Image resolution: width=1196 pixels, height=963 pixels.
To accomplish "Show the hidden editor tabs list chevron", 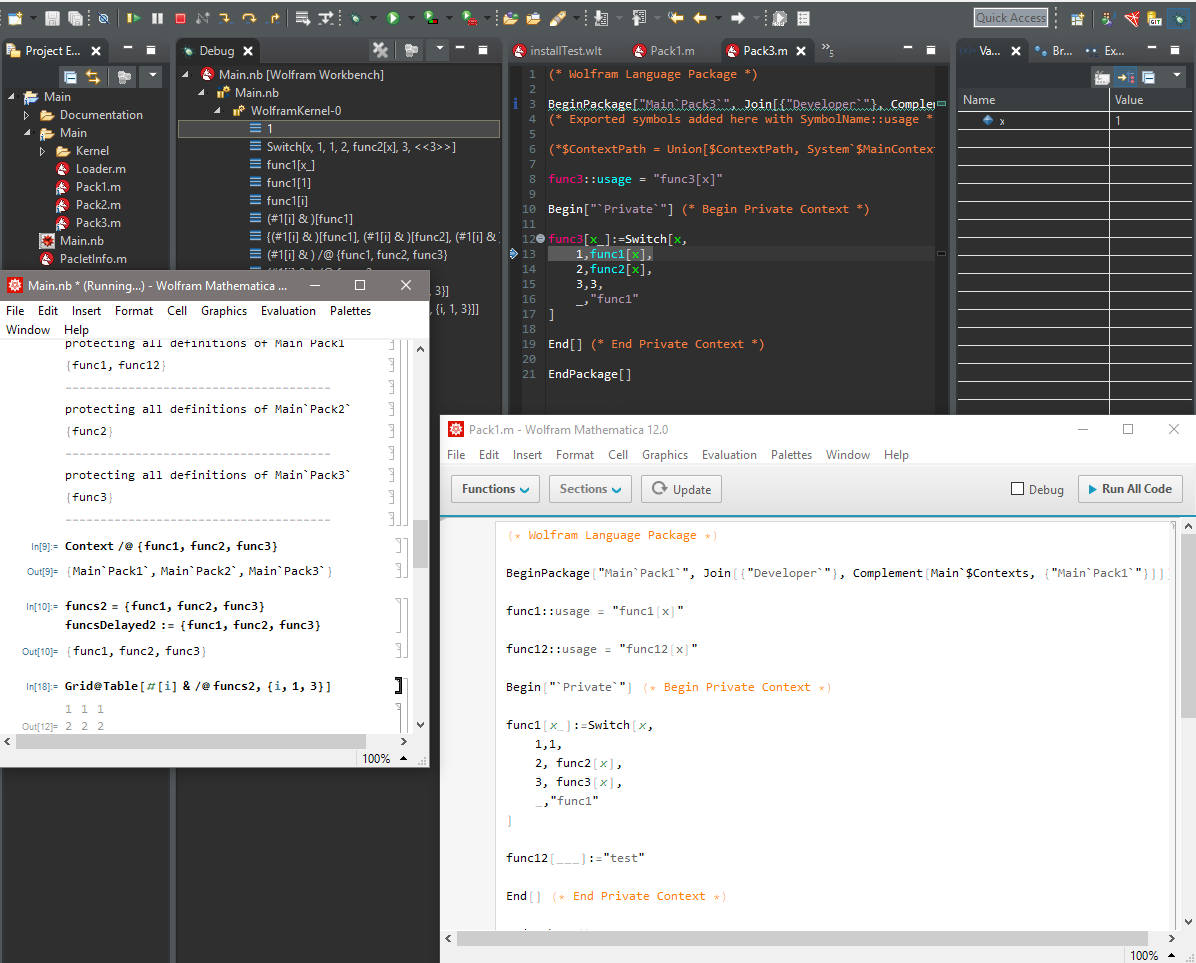I will point(828,50).
